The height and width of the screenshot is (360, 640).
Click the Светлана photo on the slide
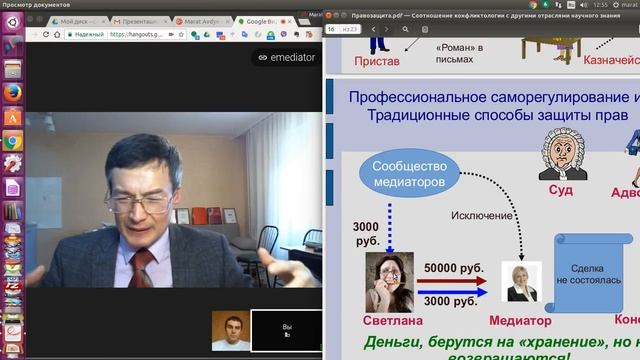coord(389,282)
